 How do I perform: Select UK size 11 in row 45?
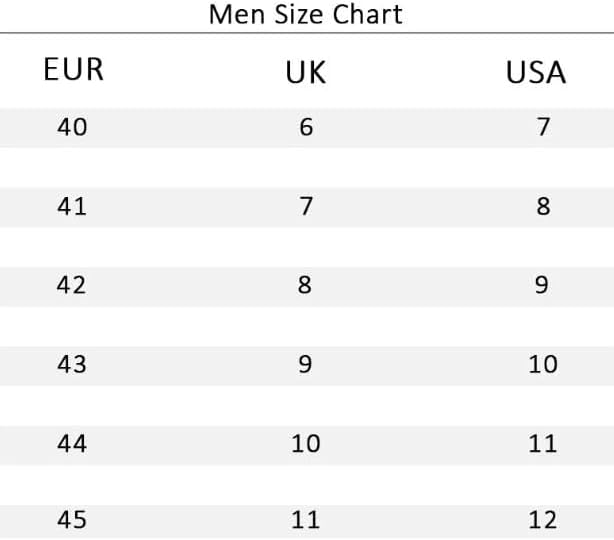[305, 520]
